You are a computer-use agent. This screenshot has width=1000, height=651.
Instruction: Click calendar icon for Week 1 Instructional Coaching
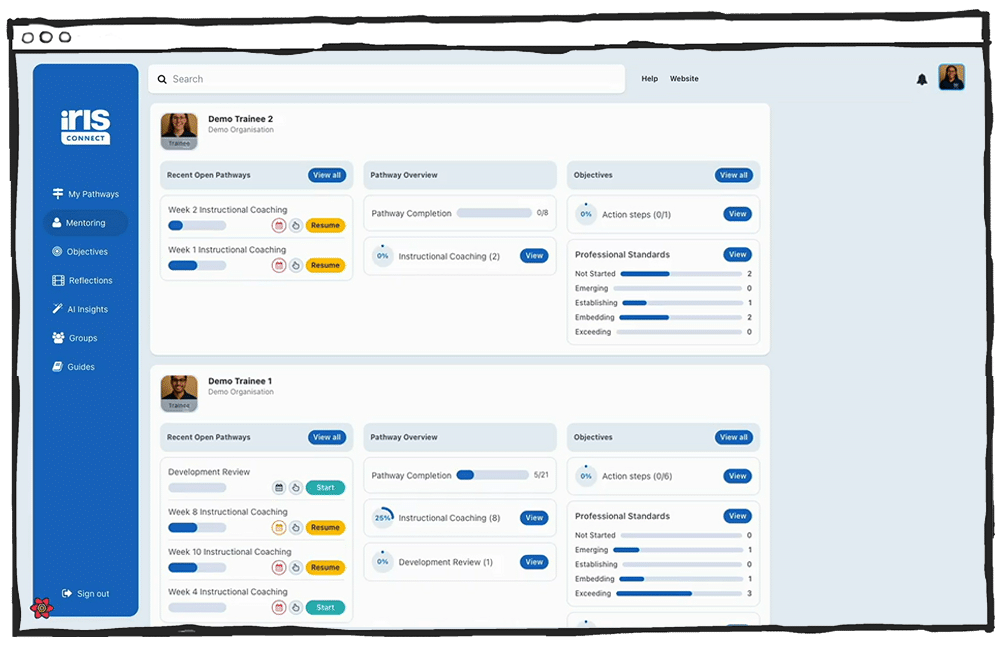point(279,265)
